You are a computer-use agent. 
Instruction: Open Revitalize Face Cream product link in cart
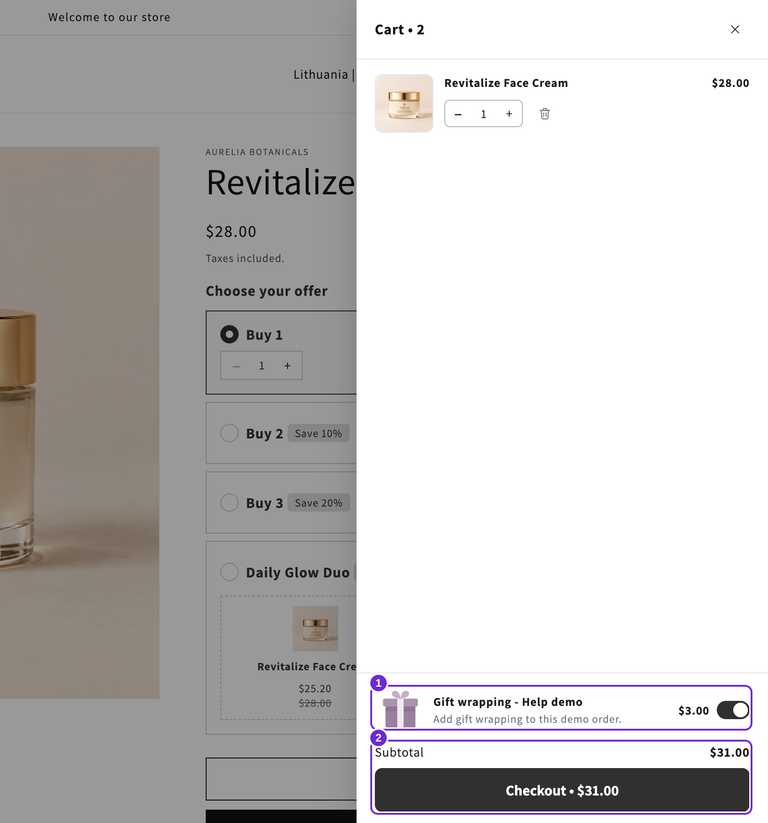click(506, 83)
